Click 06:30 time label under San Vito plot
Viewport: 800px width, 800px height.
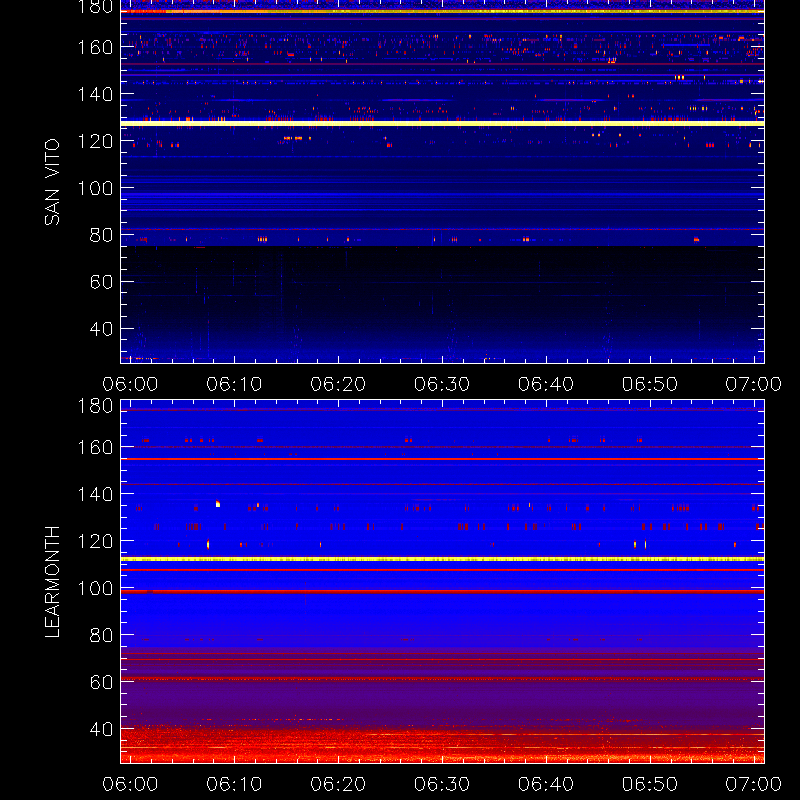coord(442,384)
